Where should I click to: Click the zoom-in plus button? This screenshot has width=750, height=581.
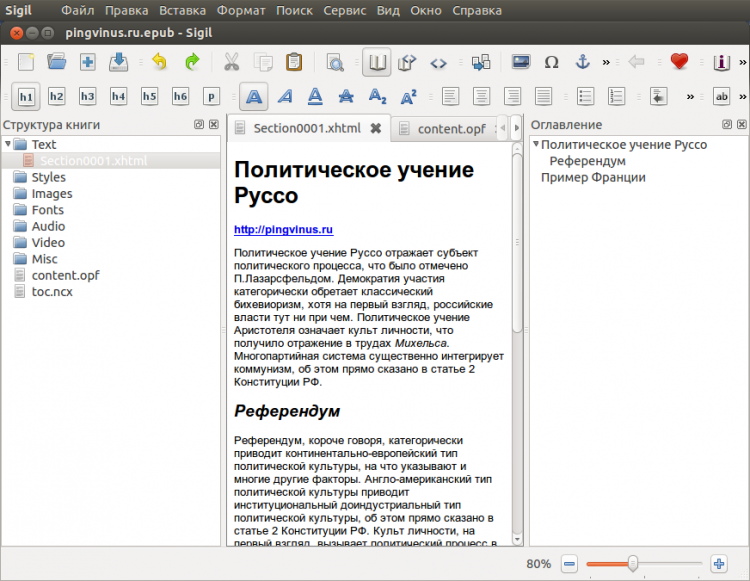(x=718, y=564)
